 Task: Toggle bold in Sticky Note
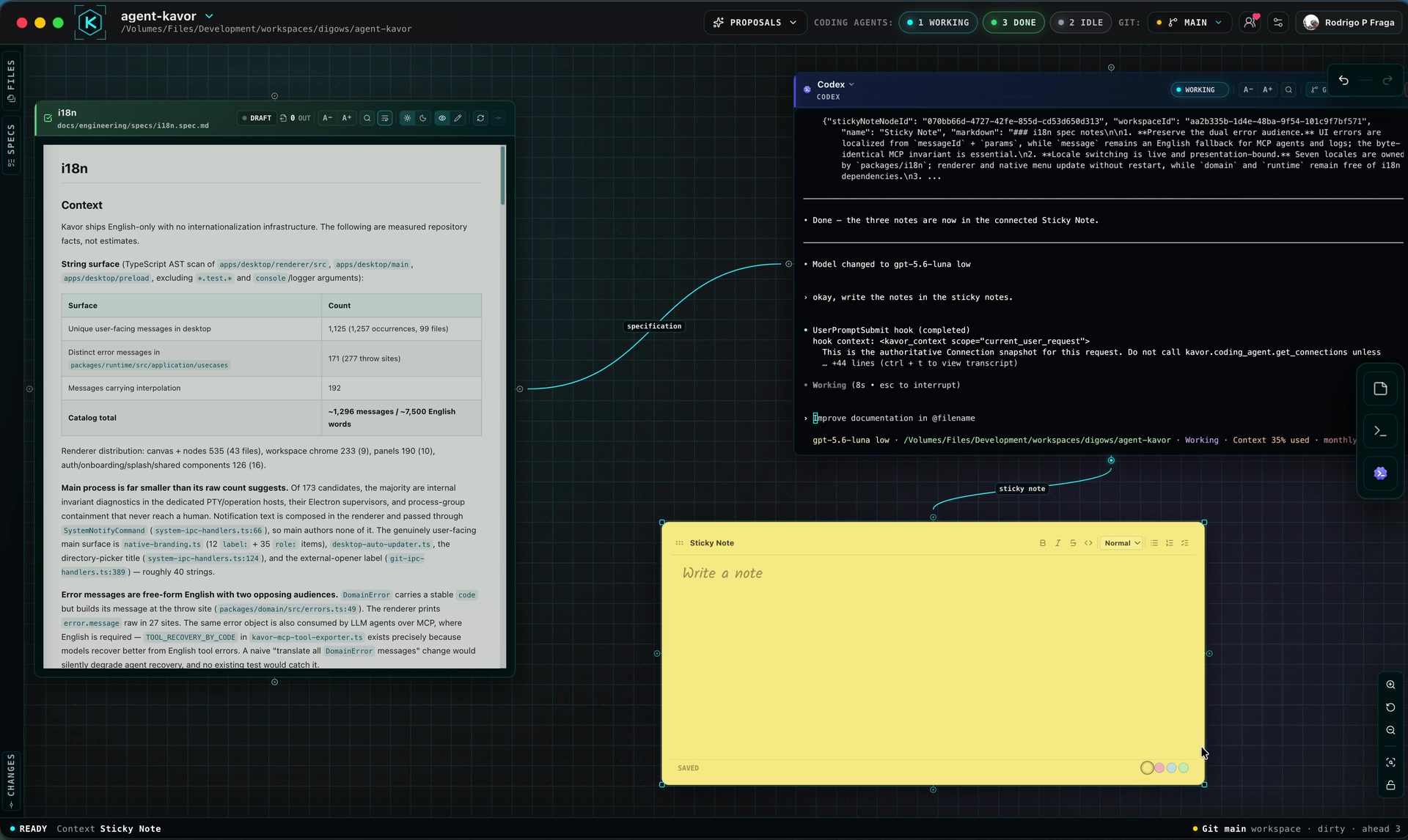(1043, 543)
